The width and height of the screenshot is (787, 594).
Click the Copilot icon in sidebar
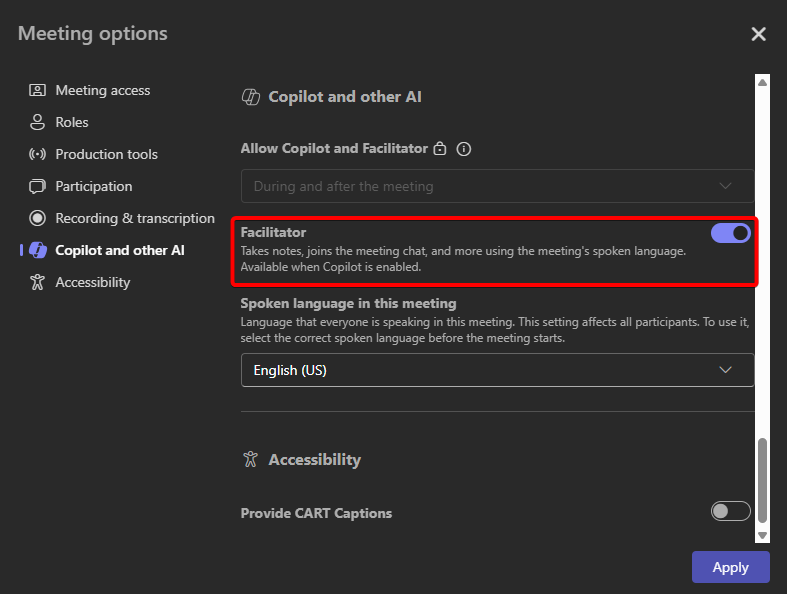(x=38, y=250)
